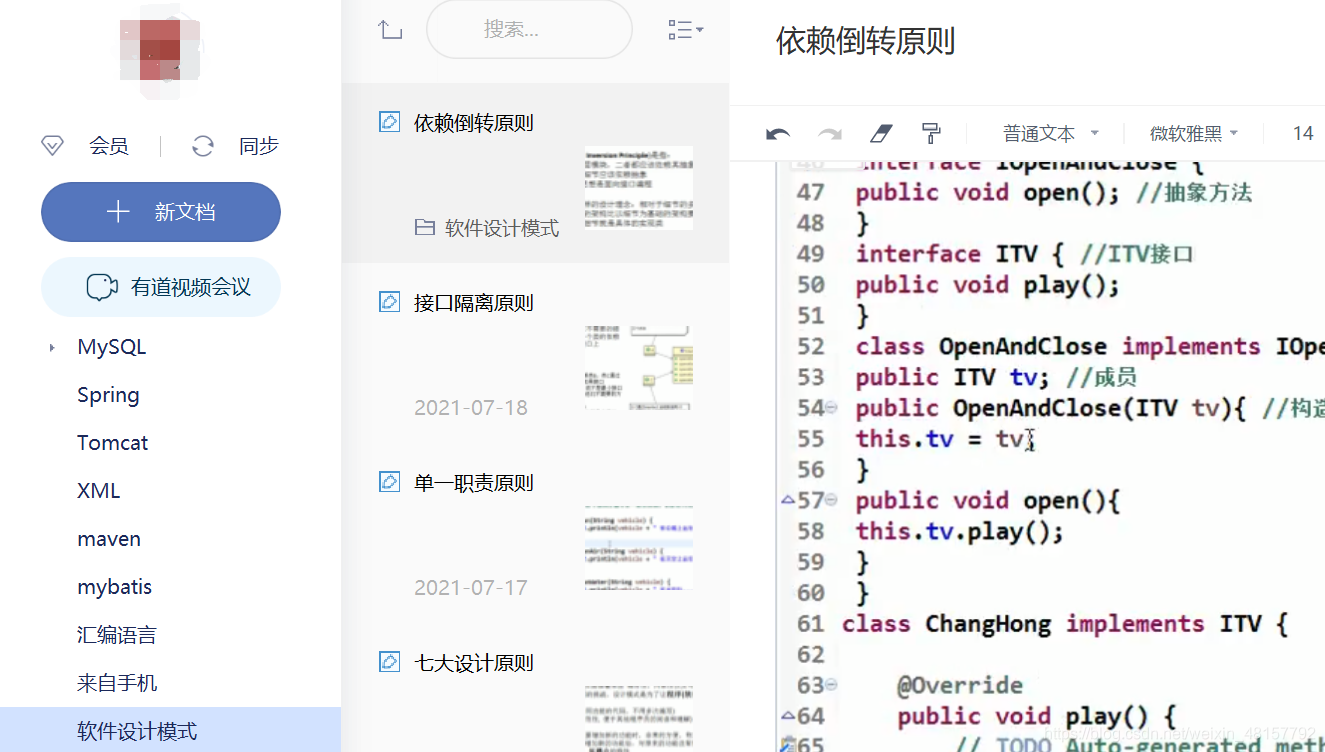Click code line 'class ChangHong implements ITV {'
The height and width of the screenshot is (752, 1325).
click(x=1065, y=624)
